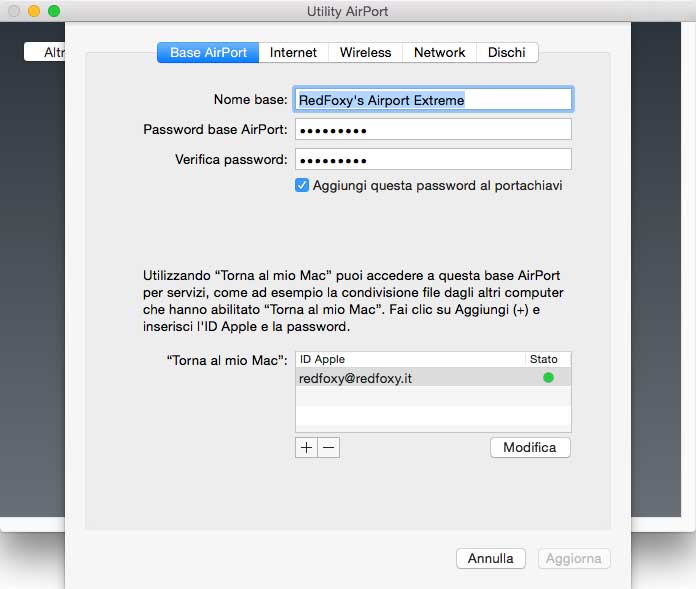696x589 pixels.
Task: Select the Network tab
Action: pos(439,52)
